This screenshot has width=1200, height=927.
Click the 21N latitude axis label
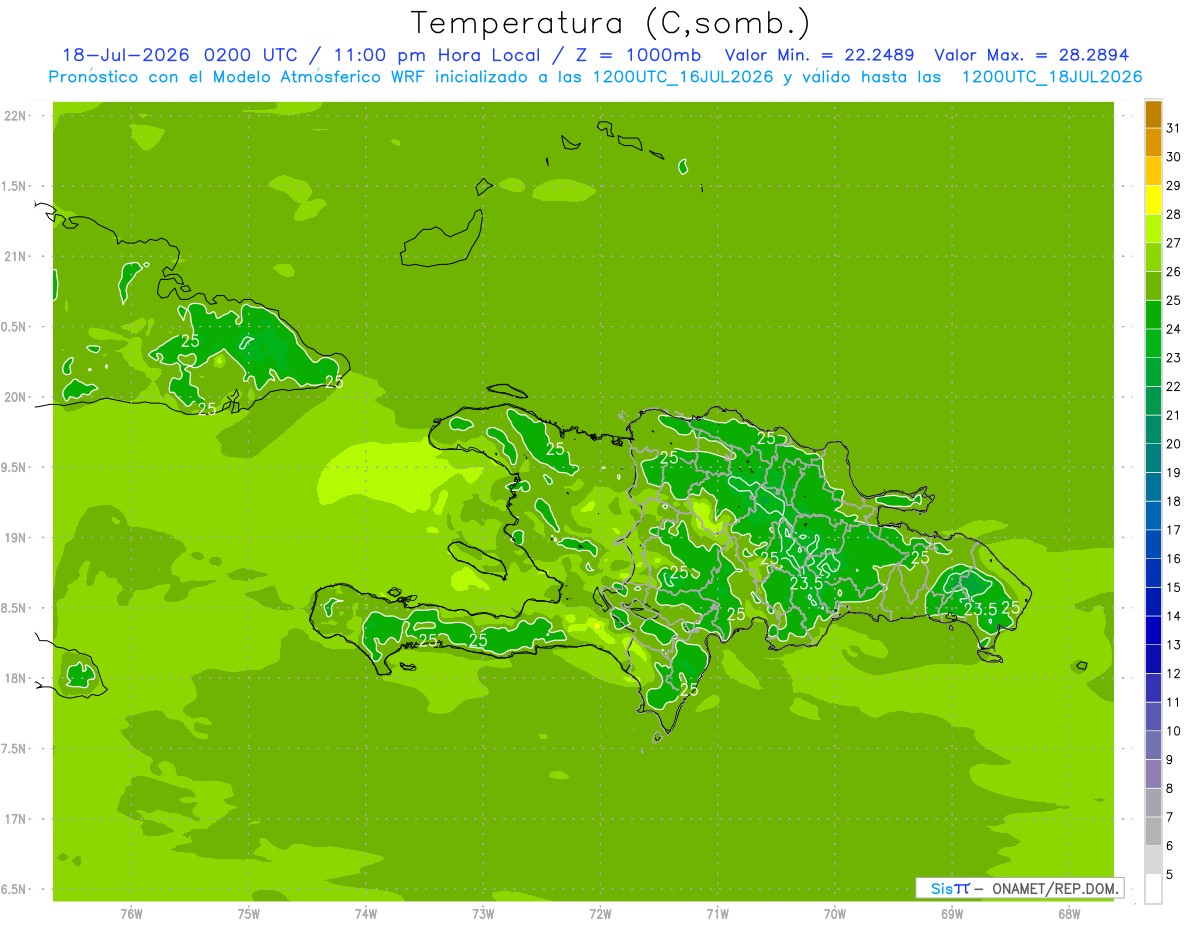(17, 256)
